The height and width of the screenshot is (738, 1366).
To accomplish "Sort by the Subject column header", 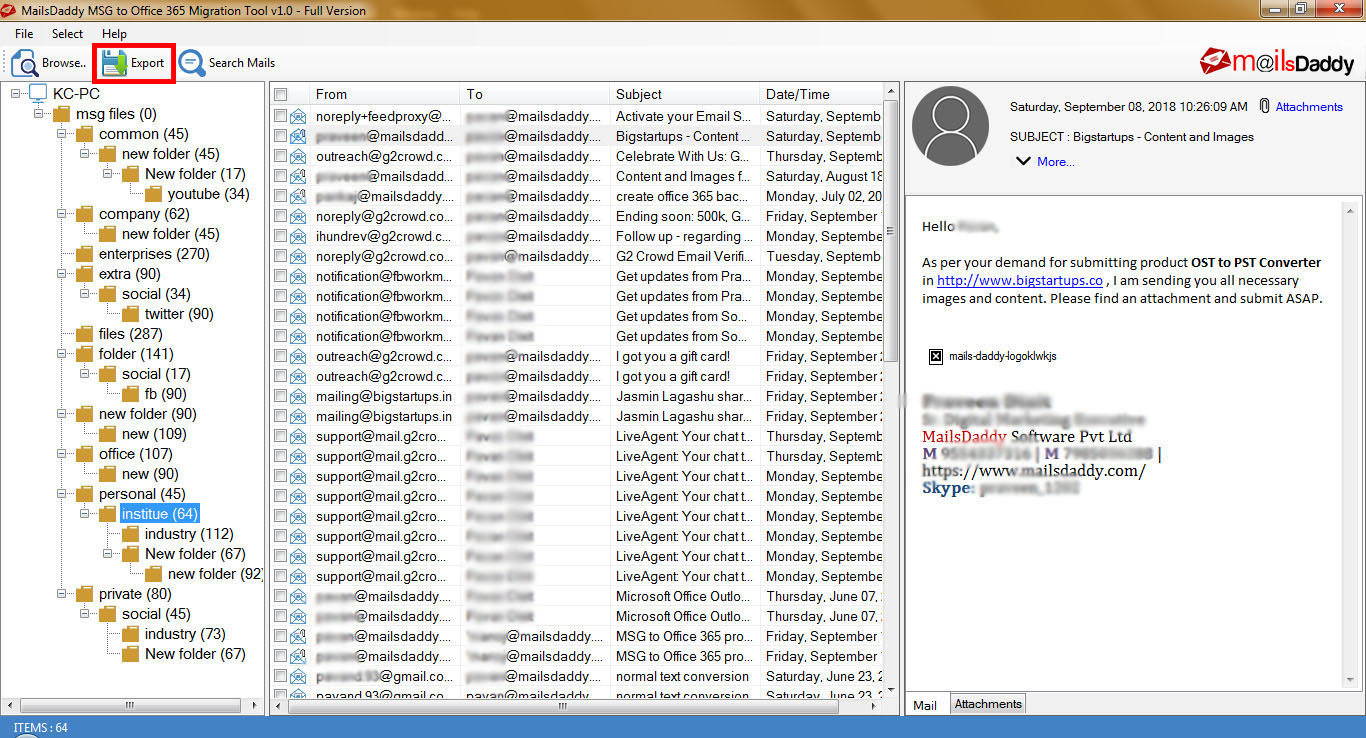I will click(x=685, y=94).
